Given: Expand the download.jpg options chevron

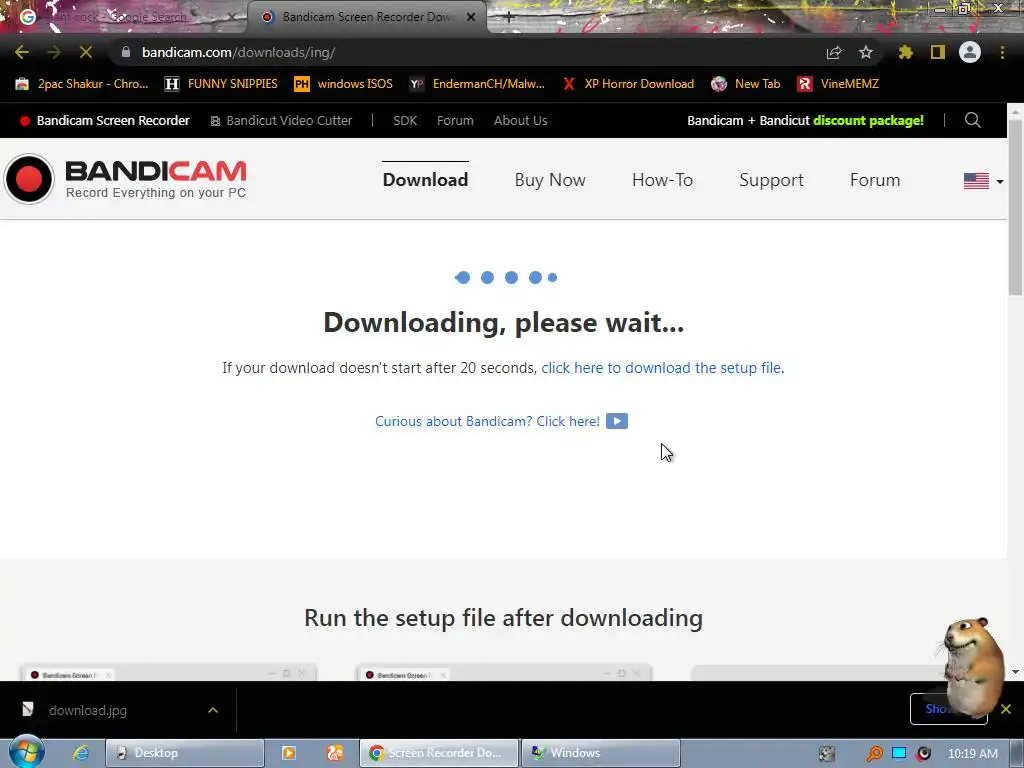Looking at the screenshot, I should (x=213, y=711).
